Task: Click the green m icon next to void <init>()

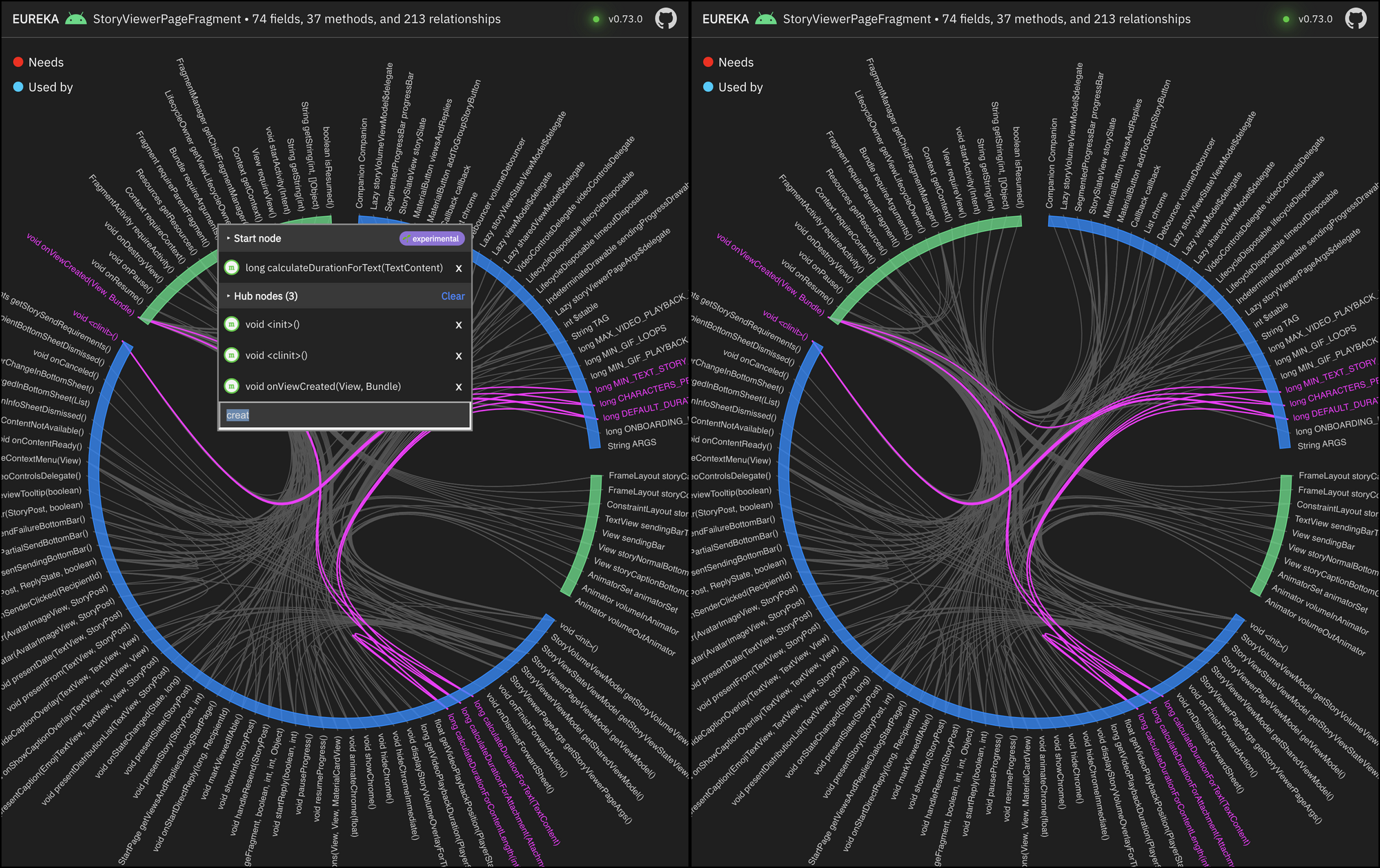Action: pyautogui.click(x=232, y=324)
